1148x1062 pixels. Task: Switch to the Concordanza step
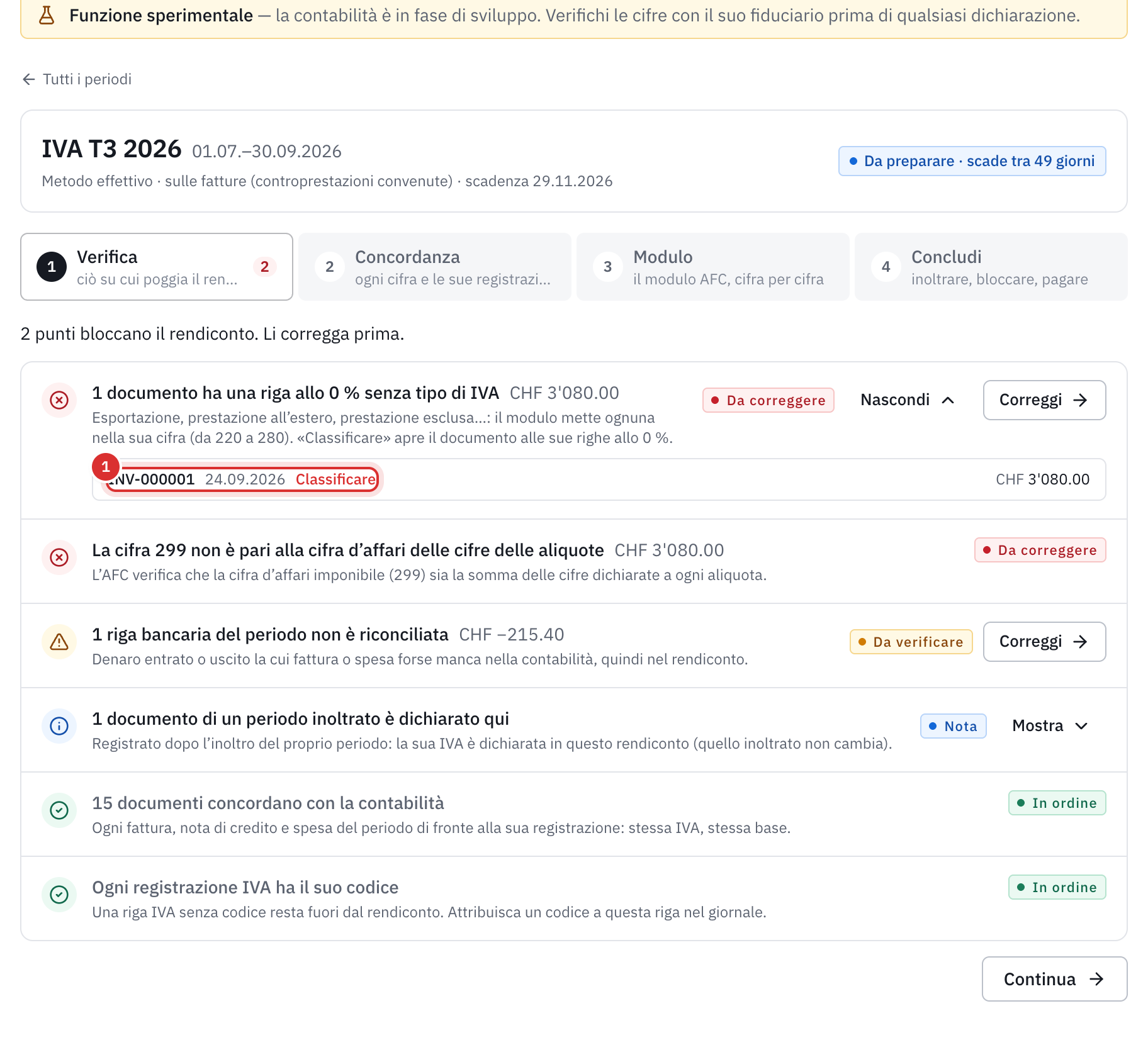pos(435,267)
